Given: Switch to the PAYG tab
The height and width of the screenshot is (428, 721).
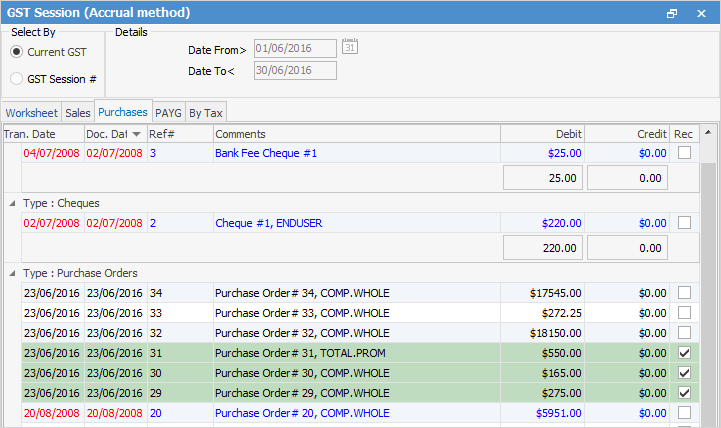Looking at the screenshot, I should point(168,113).
